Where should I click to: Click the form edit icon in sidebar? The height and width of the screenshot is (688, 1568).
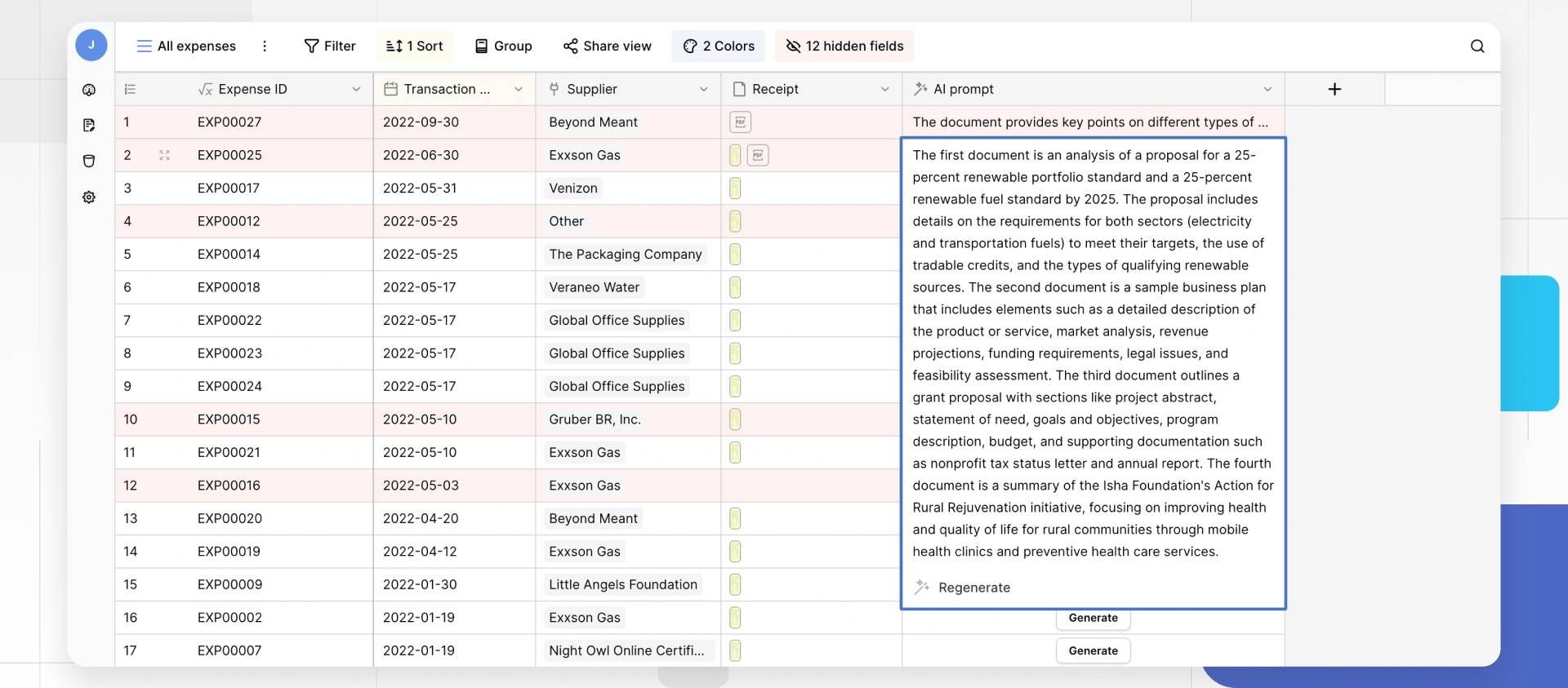click(89, 125)
